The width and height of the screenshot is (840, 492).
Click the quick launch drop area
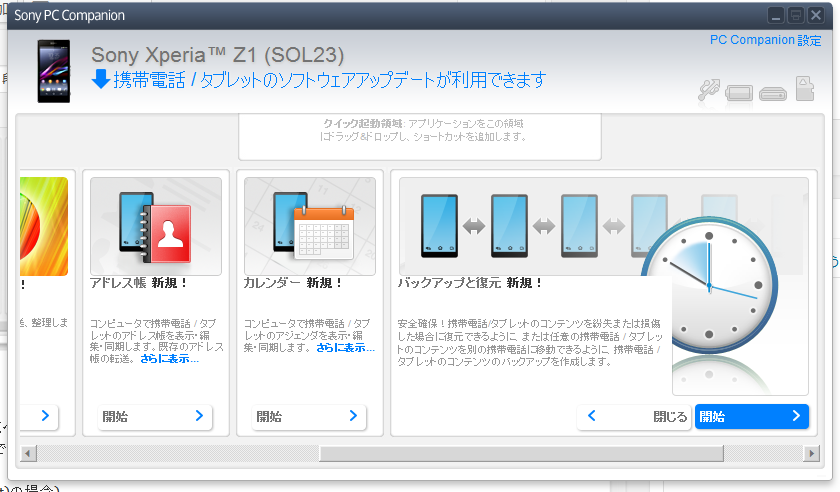(x=419, y=137)
